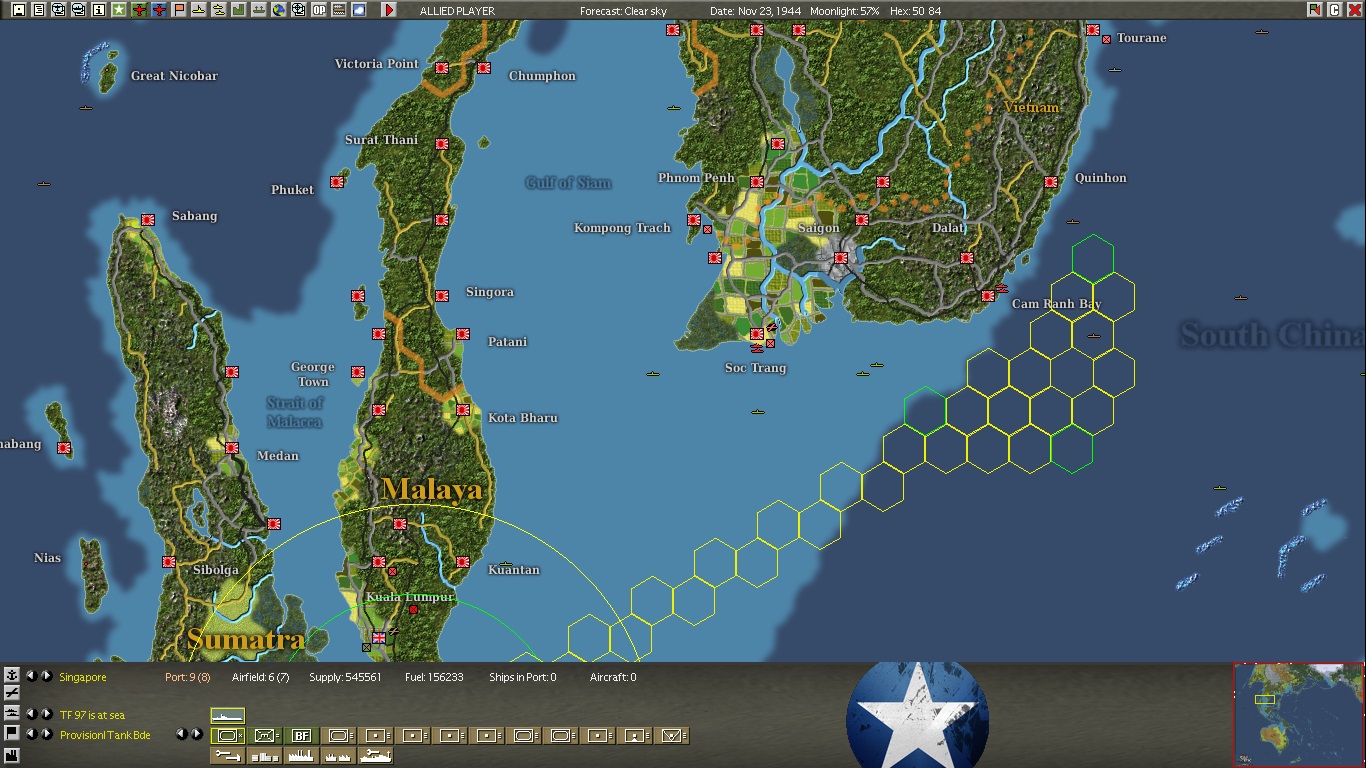Select the last unit icon in the unit row
Screen dimensions: 1366x768
pyautogui.click(x=672, y=735)
